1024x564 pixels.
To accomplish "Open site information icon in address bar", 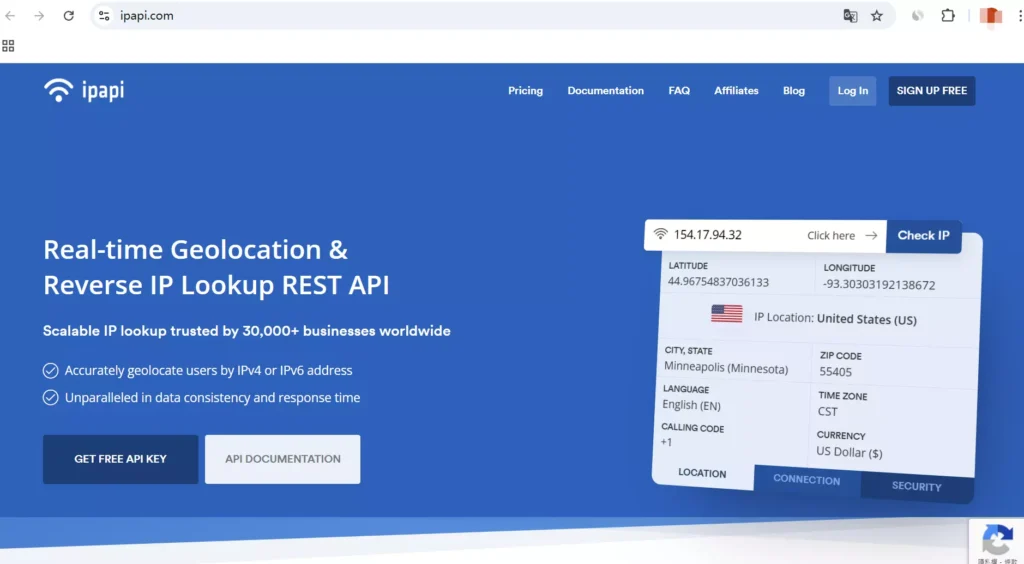I will click(104, 16).
